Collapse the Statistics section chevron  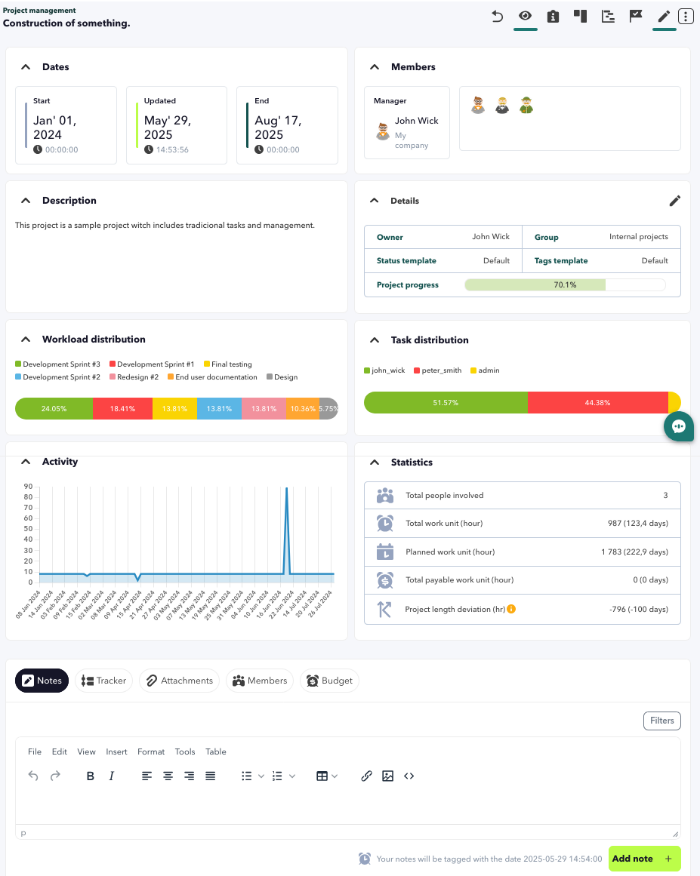click(x=375, y=462)
